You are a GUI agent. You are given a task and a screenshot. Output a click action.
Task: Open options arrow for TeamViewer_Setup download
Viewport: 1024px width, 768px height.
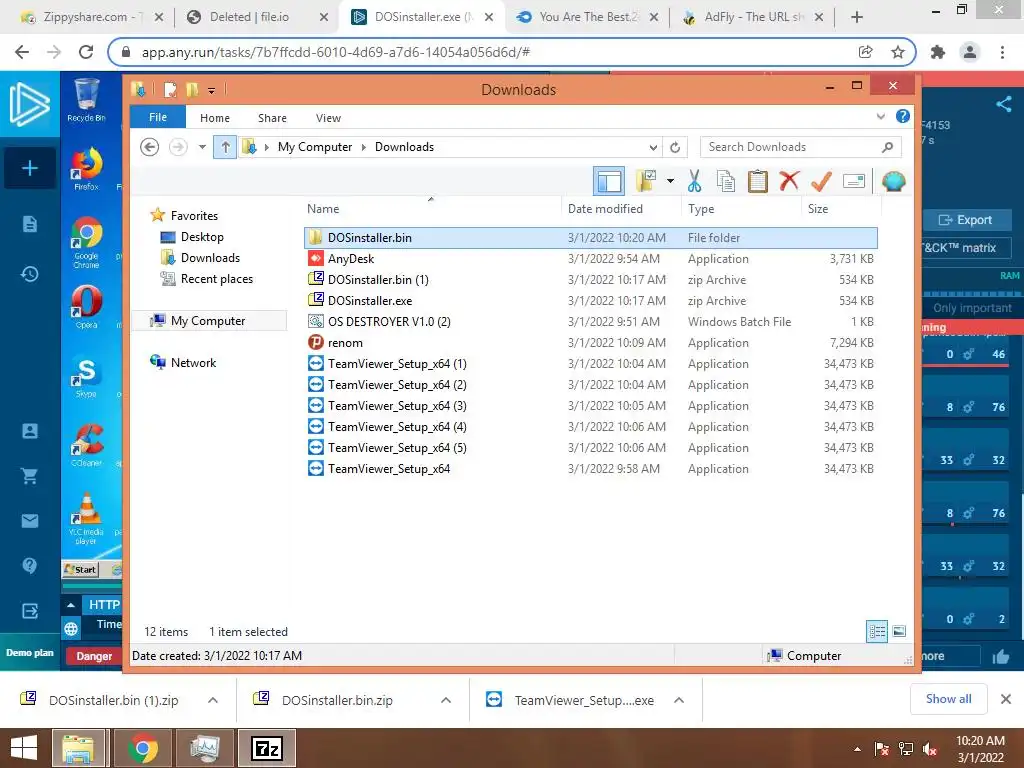point(679,700)
